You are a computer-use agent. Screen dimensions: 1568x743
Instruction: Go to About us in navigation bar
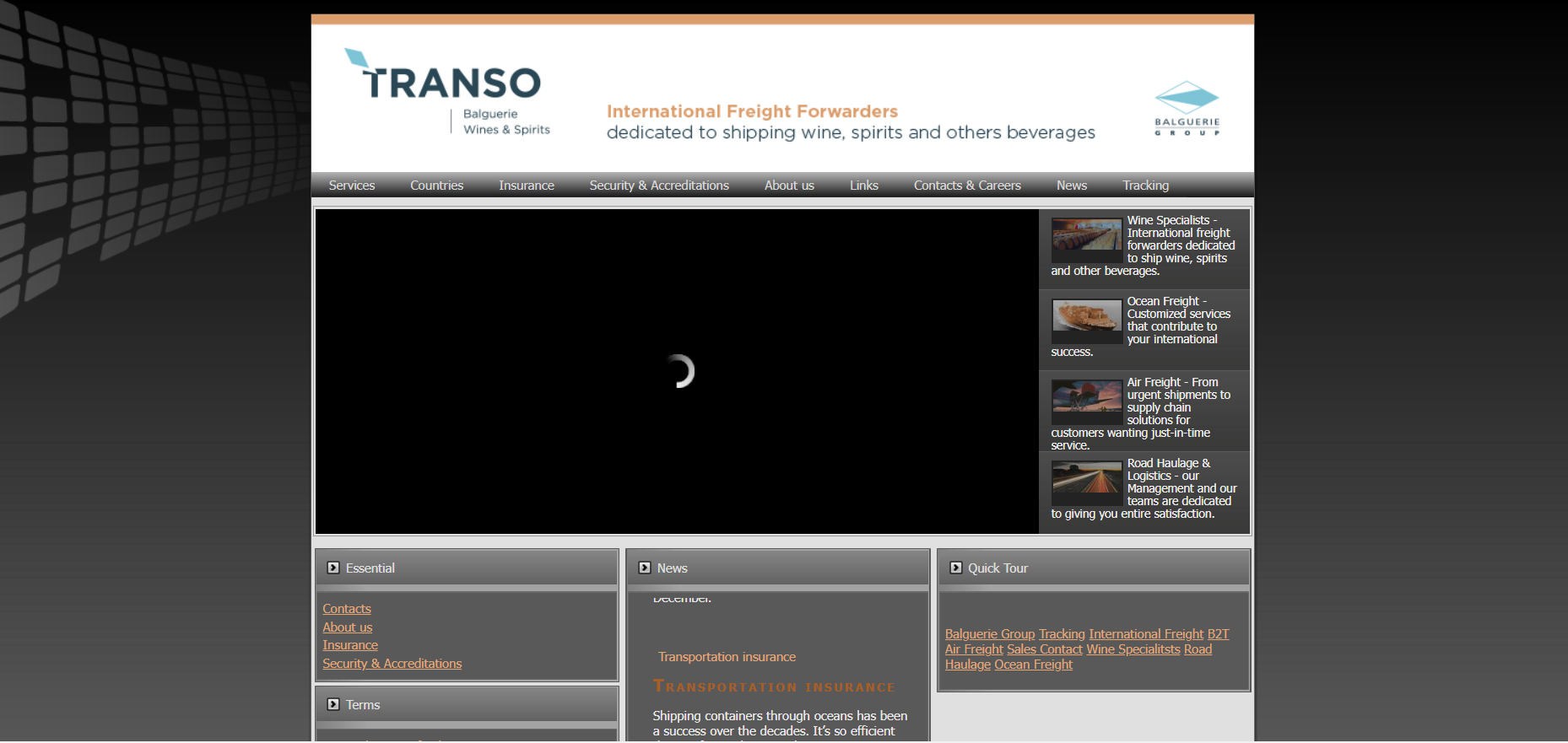click(789, 186)
